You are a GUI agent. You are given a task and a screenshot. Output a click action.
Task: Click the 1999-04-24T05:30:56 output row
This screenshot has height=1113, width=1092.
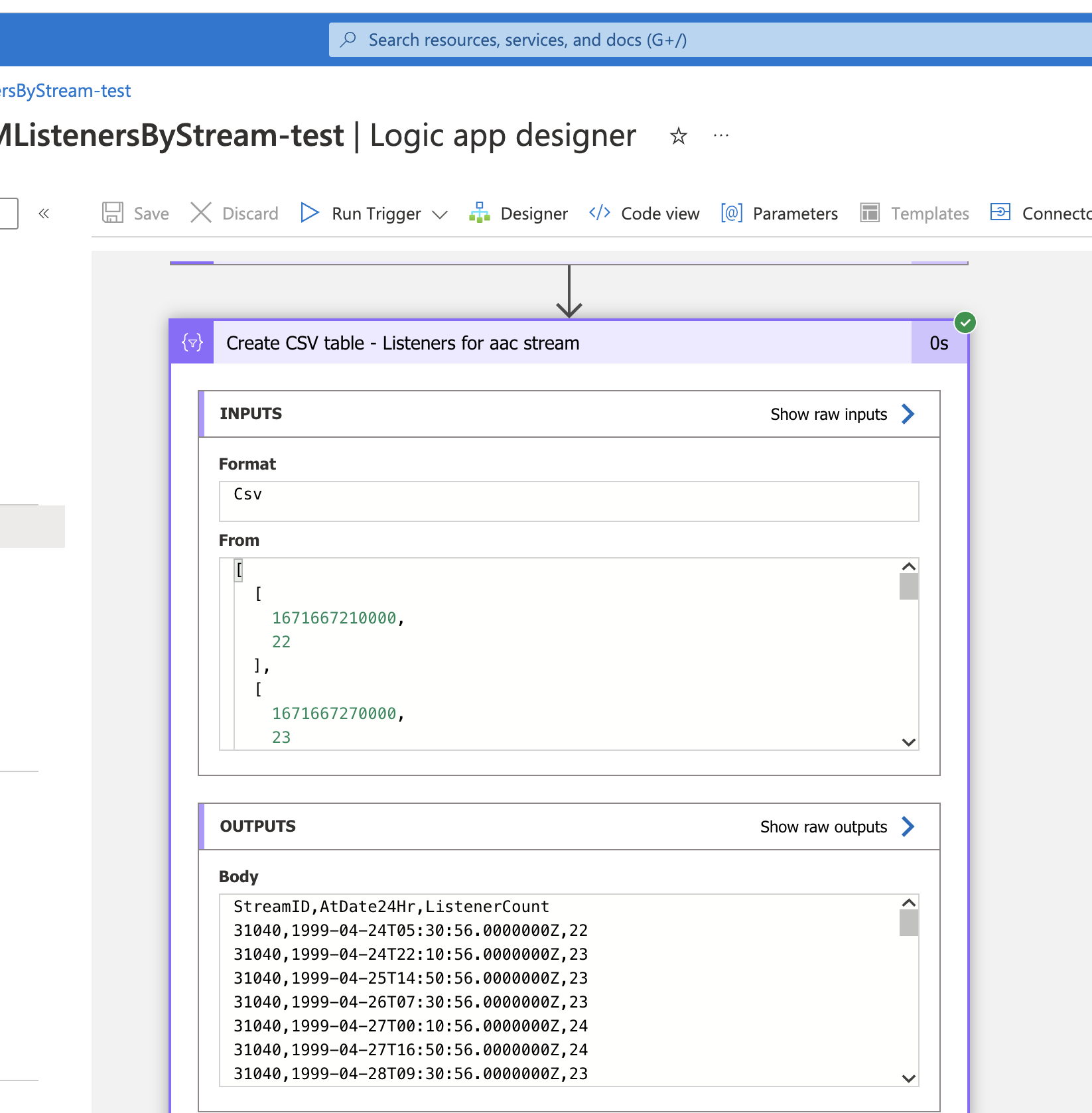tap(411, 931)
